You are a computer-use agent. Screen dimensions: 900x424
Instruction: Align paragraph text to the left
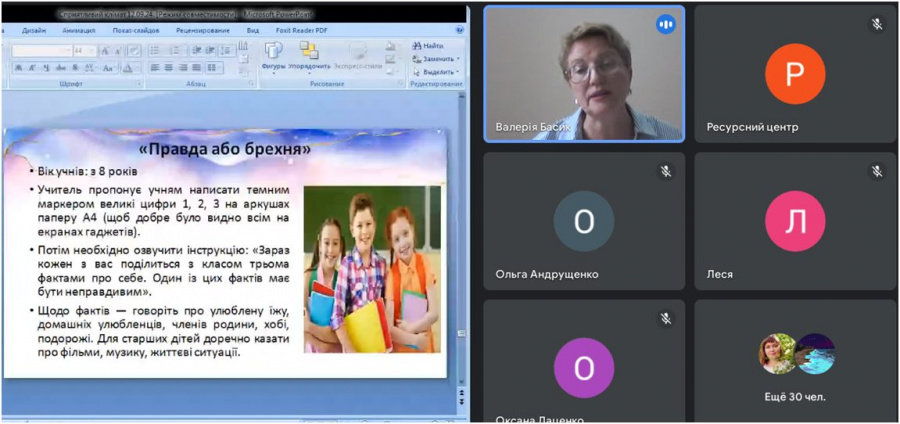click(x=155, y=68)
